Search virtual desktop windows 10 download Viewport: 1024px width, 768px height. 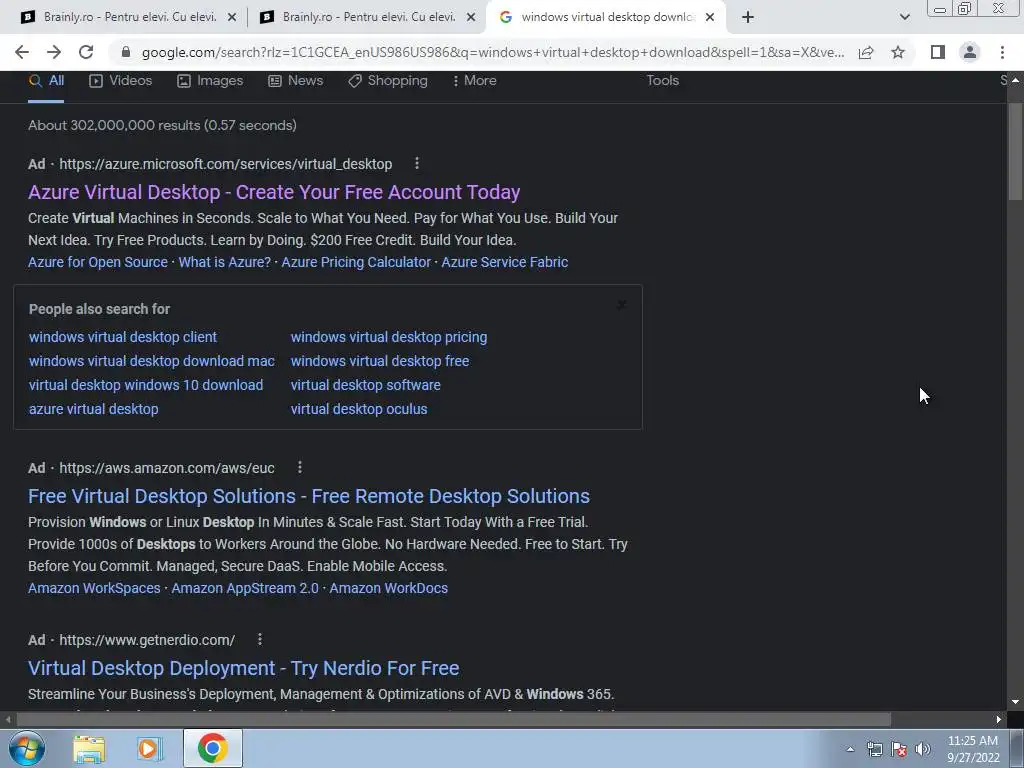pyautogui.click(x=146, y=385)
